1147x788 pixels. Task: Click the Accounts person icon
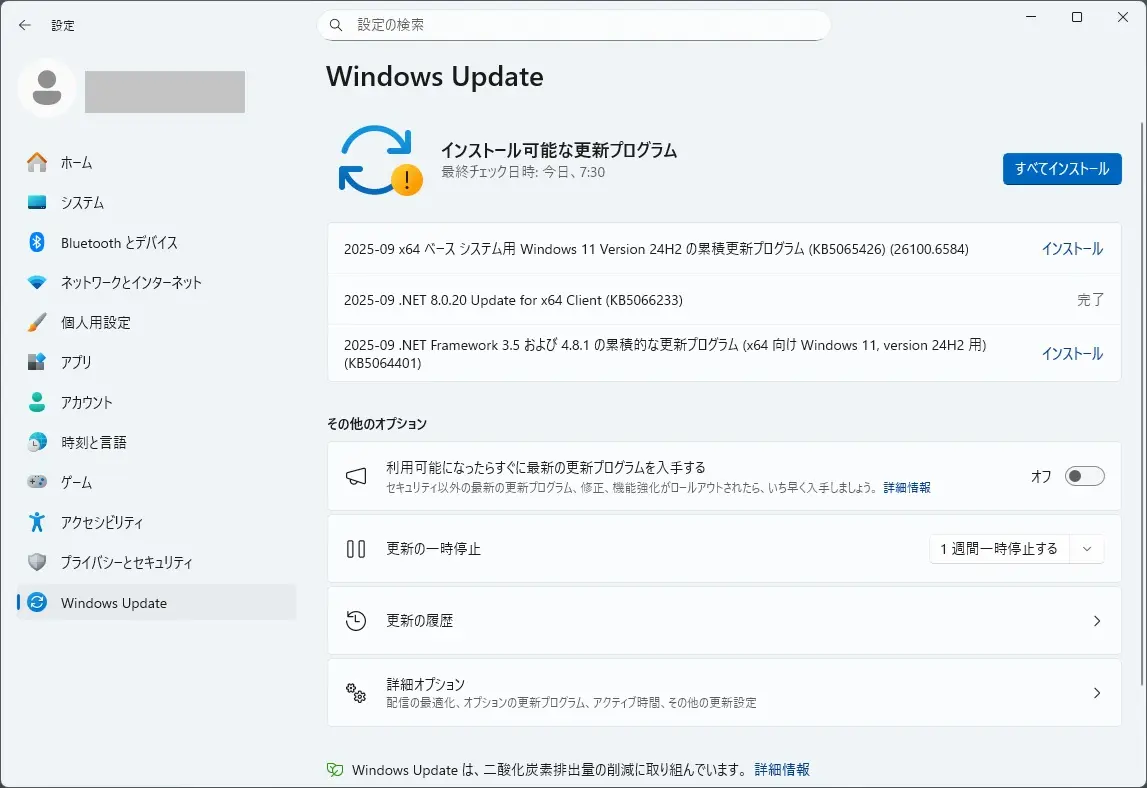point(37,402)
